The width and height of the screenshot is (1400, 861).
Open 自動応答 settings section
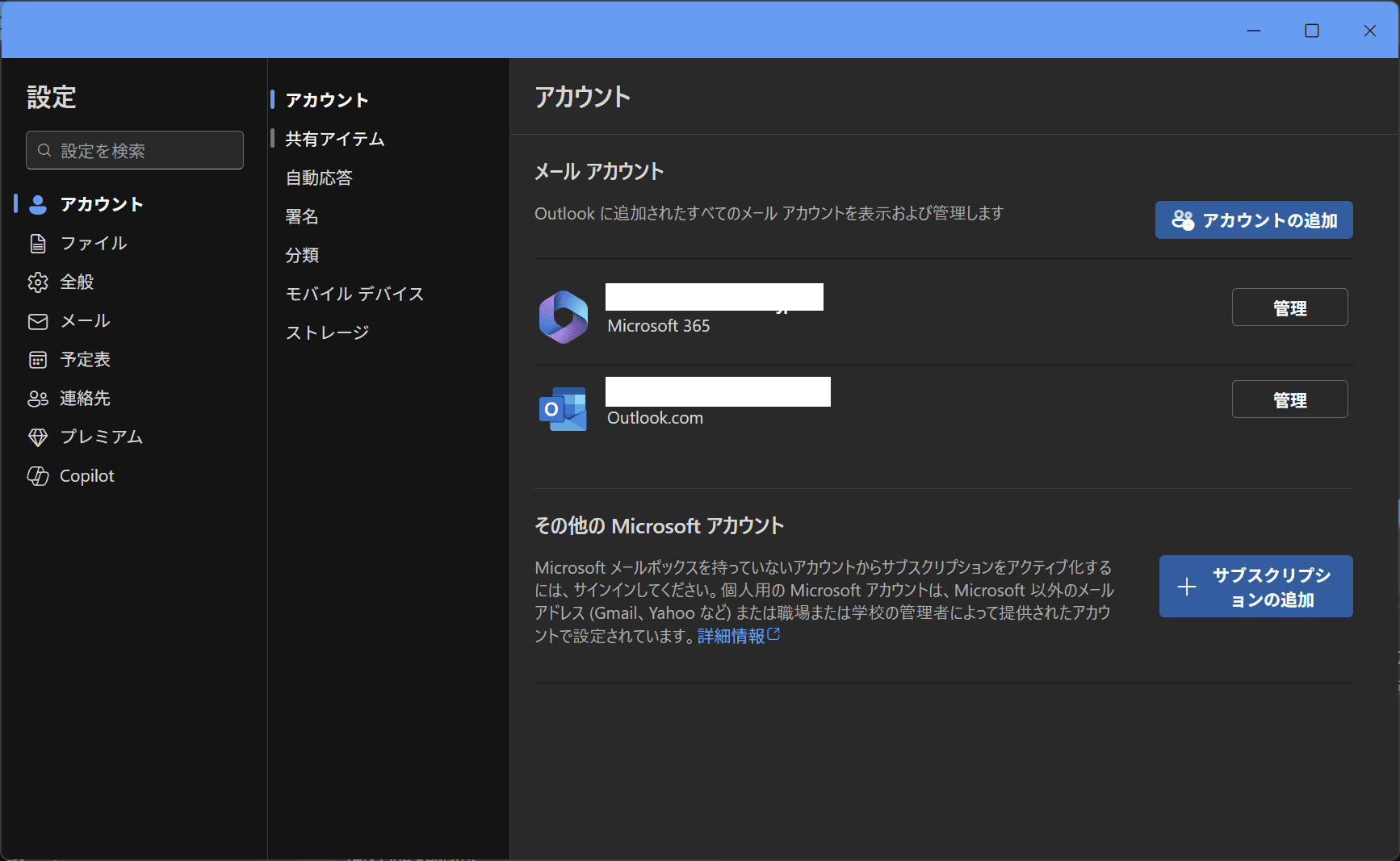319,178
